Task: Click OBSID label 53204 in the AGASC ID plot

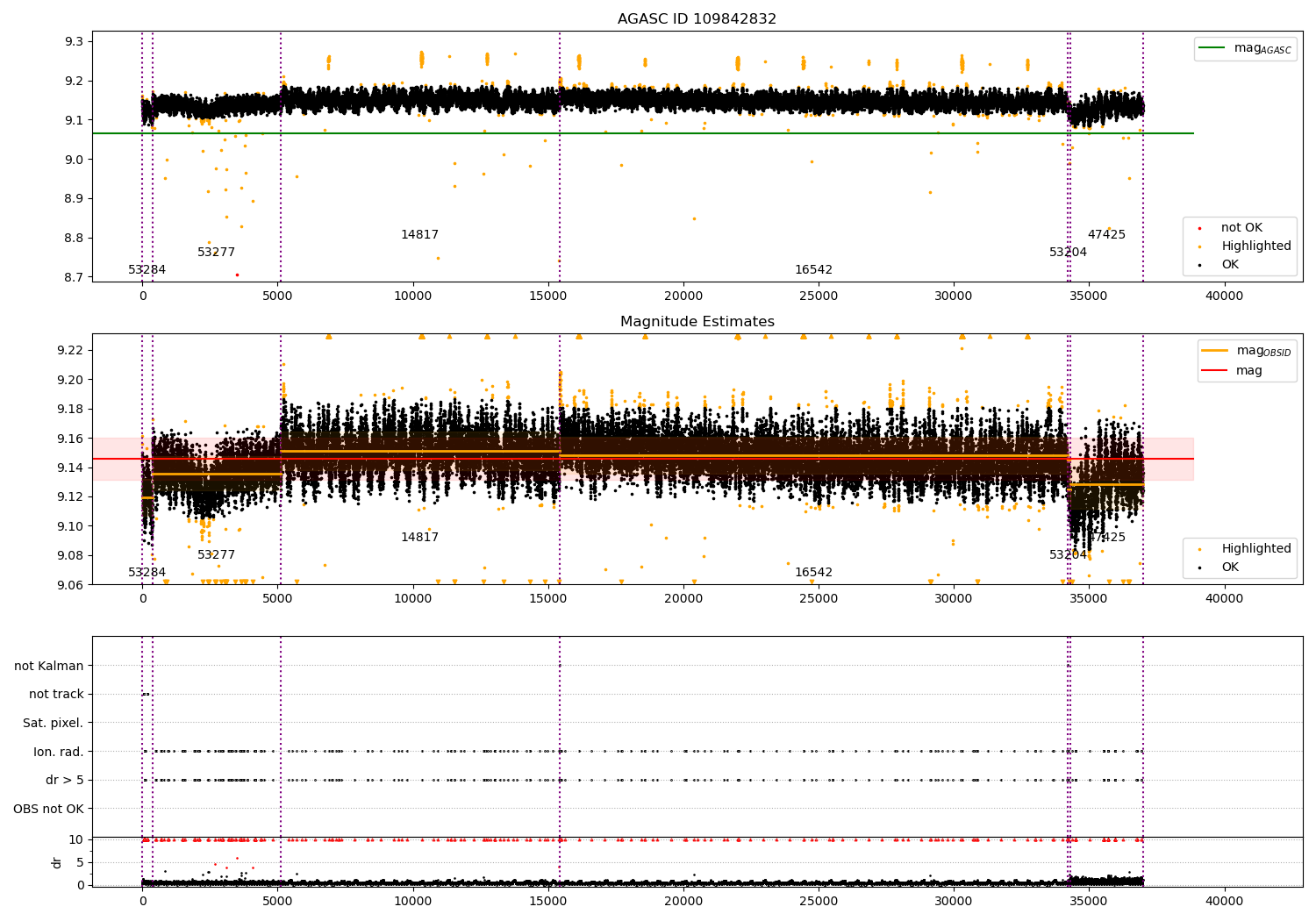Action: [1068, 252]
